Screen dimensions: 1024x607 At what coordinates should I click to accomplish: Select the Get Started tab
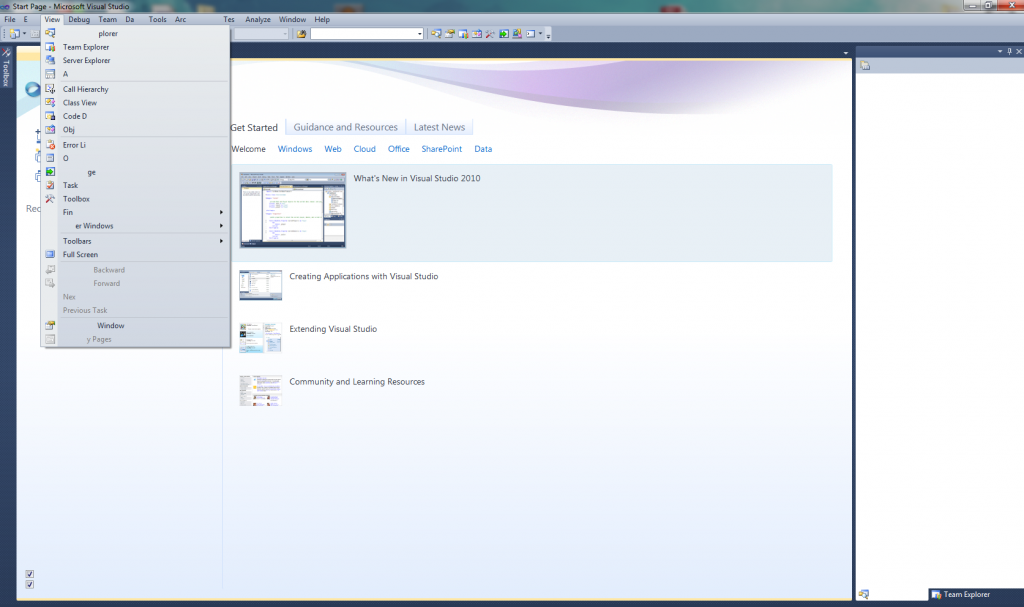(254, 127)
